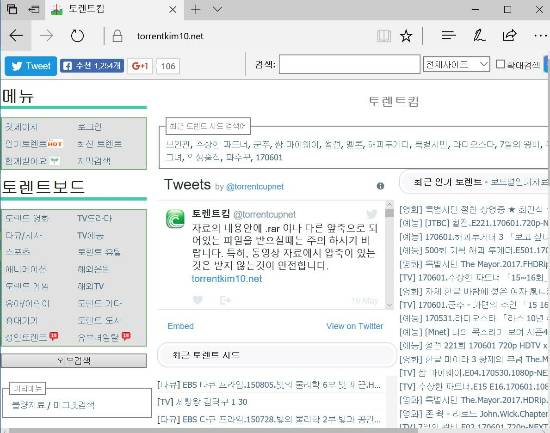Click the 106 share count box

coord(168,66)
